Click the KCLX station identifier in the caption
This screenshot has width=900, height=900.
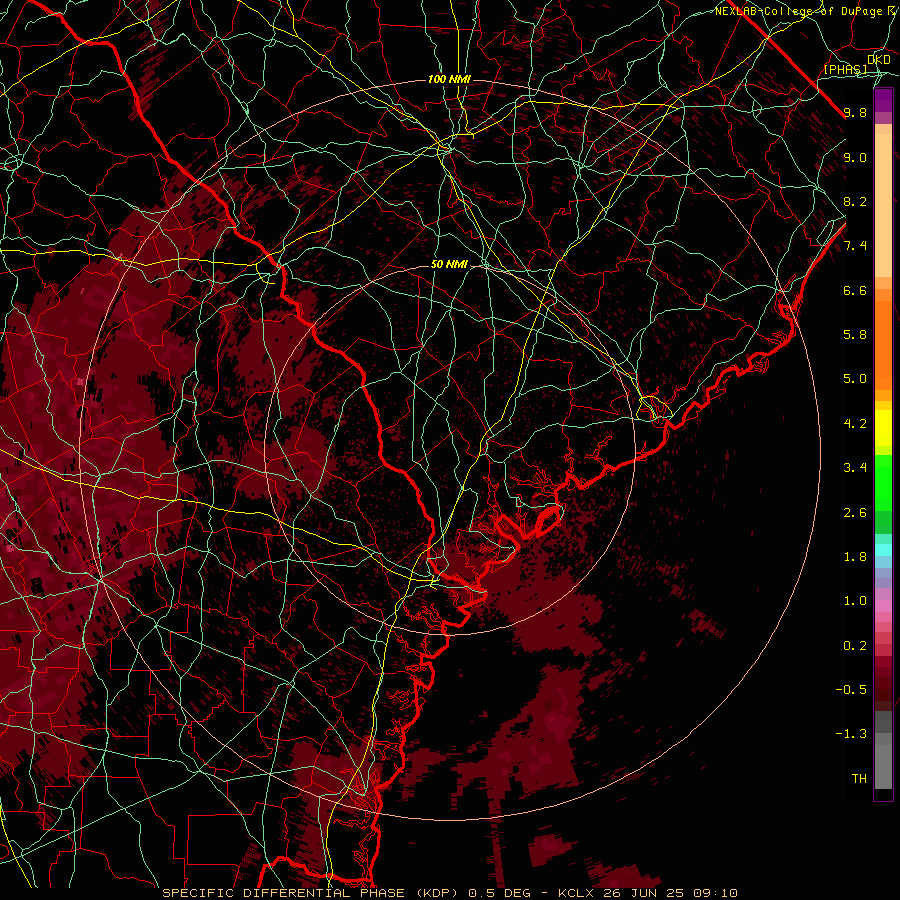click(x=578, y=893)
